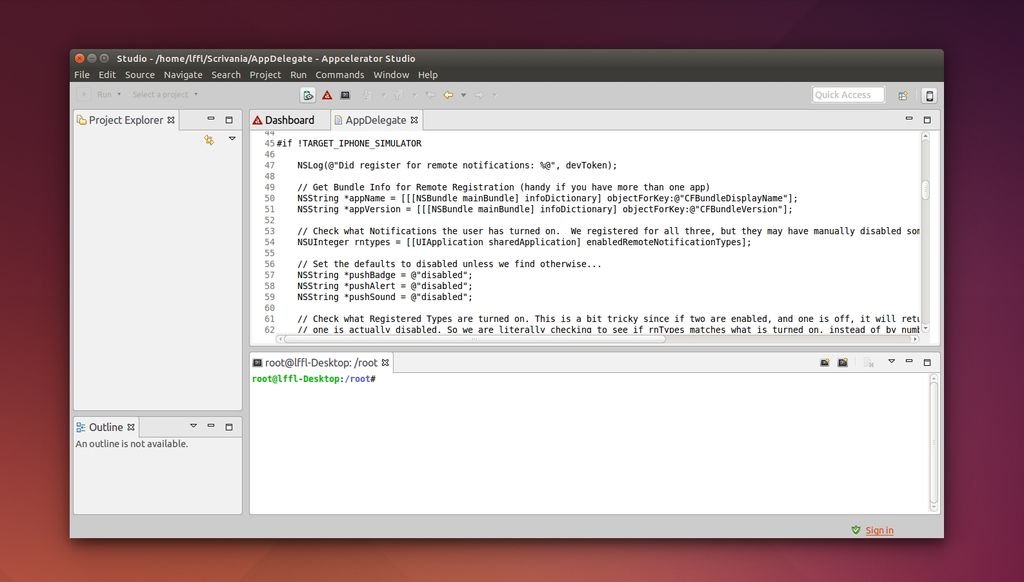Click the red Dashboard triangle toolbar icon
The image size is (1024, 582).
point(327,95)
